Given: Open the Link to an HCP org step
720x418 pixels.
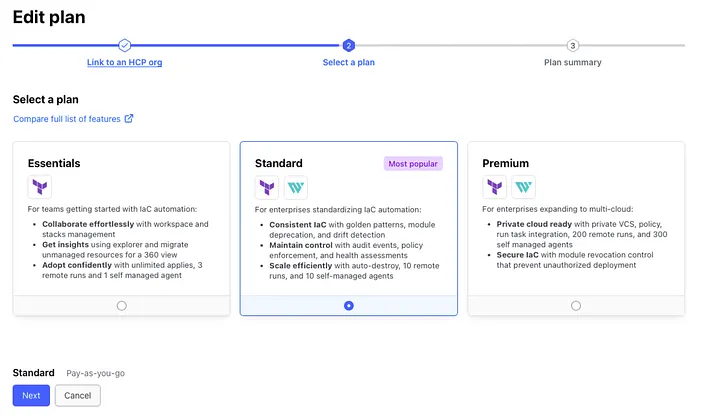Looking at the screenshot, I should pos(124,62).
